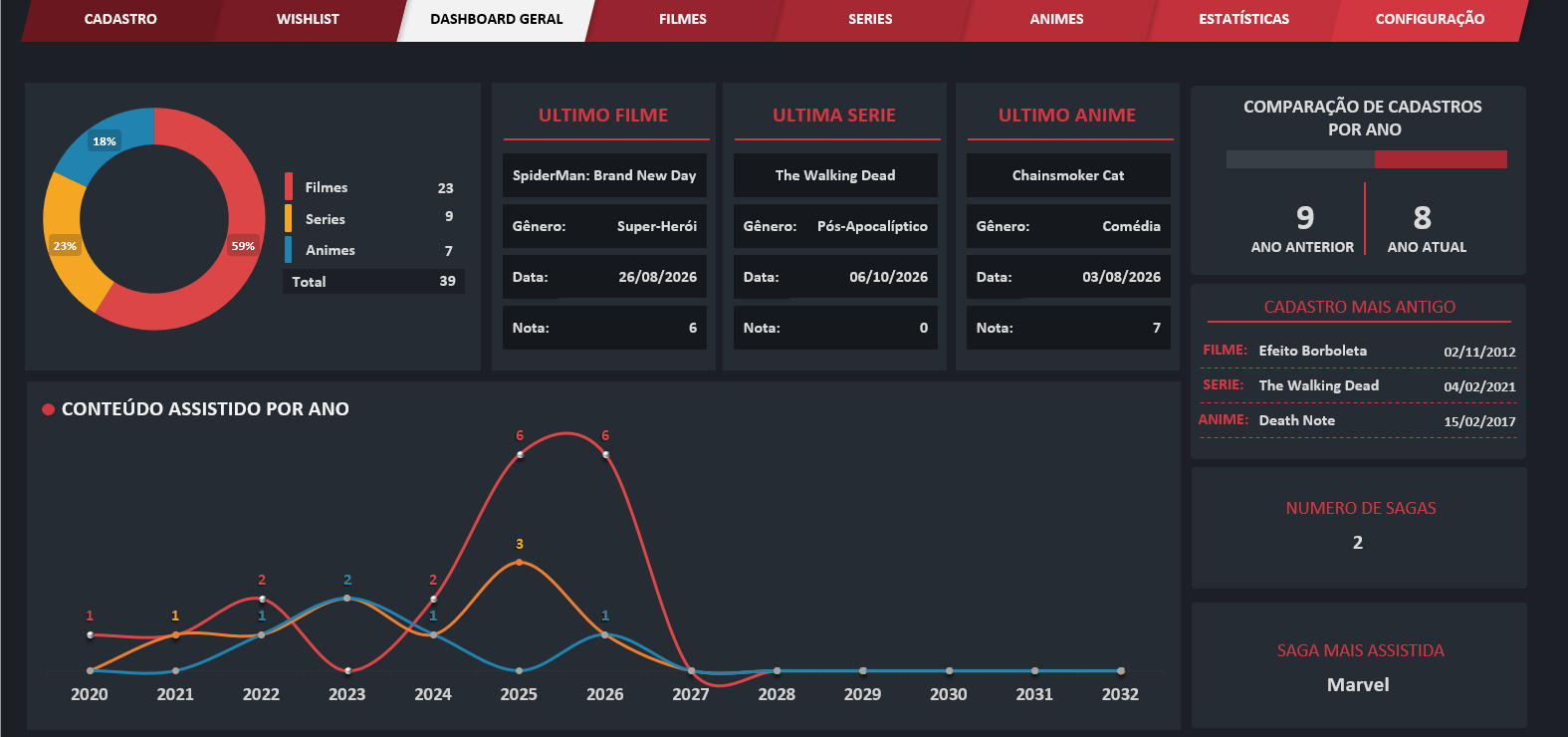Click the "Total" row in the legend table
This screenshot has height=737, width=1568.
373,282
